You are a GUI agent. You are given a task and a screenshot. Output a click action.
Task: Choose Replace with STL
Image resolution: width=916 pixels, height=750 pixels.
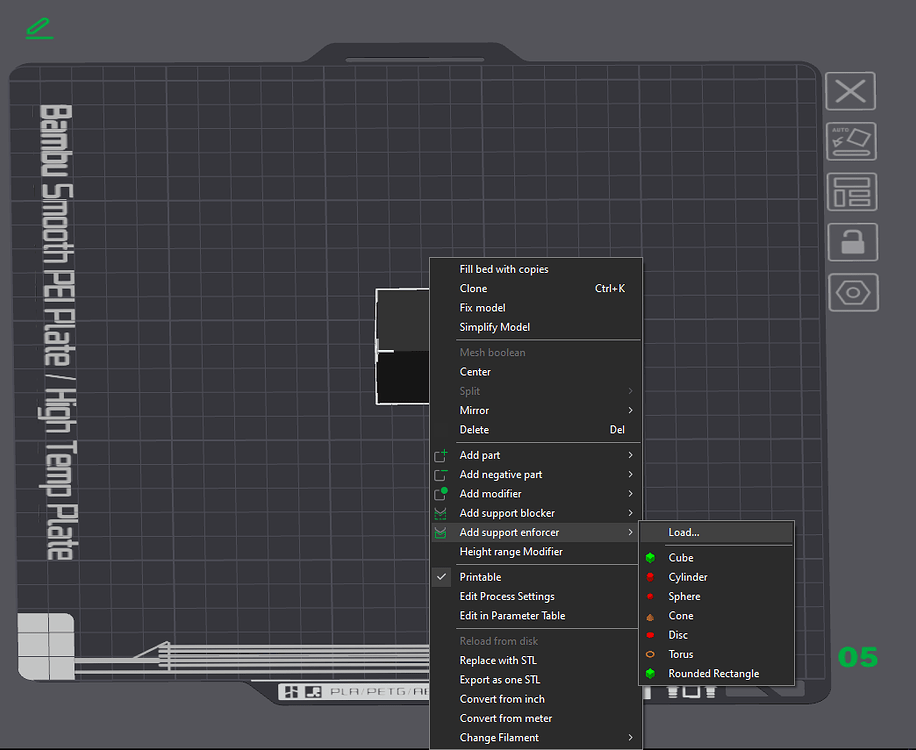[536, 660]
